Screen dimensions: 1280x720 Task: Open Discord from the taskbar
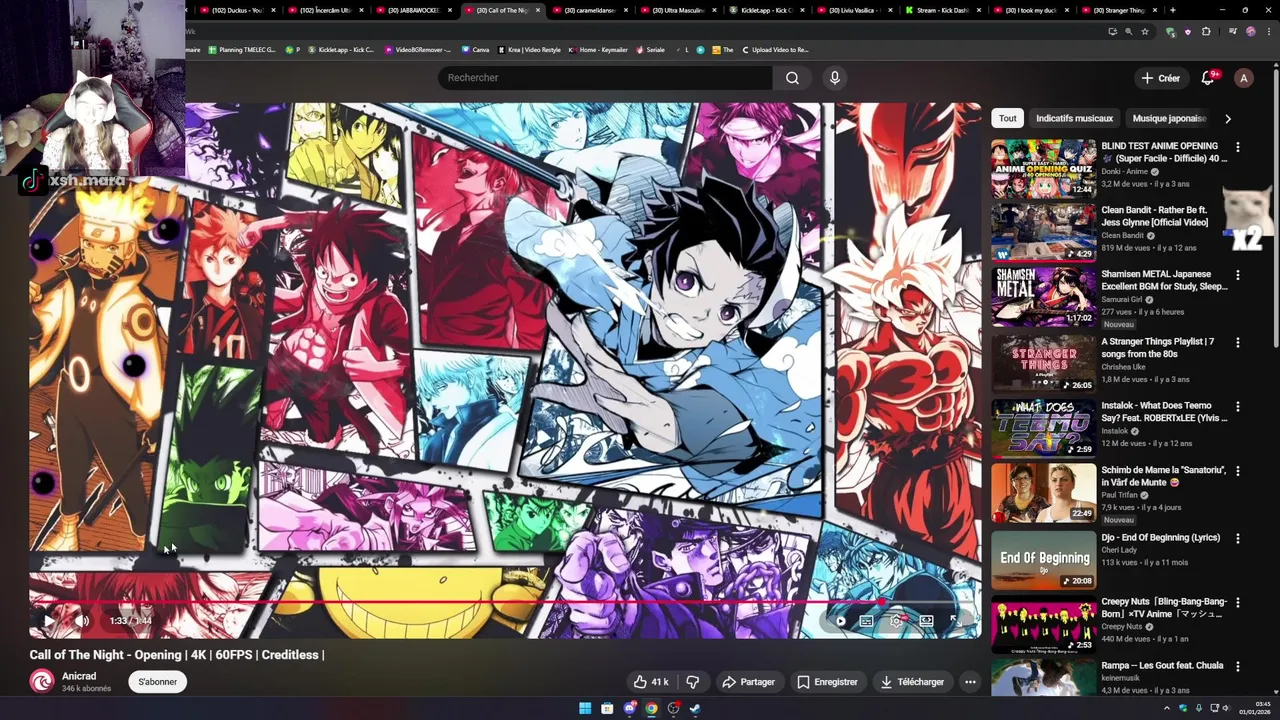[629, 709]
